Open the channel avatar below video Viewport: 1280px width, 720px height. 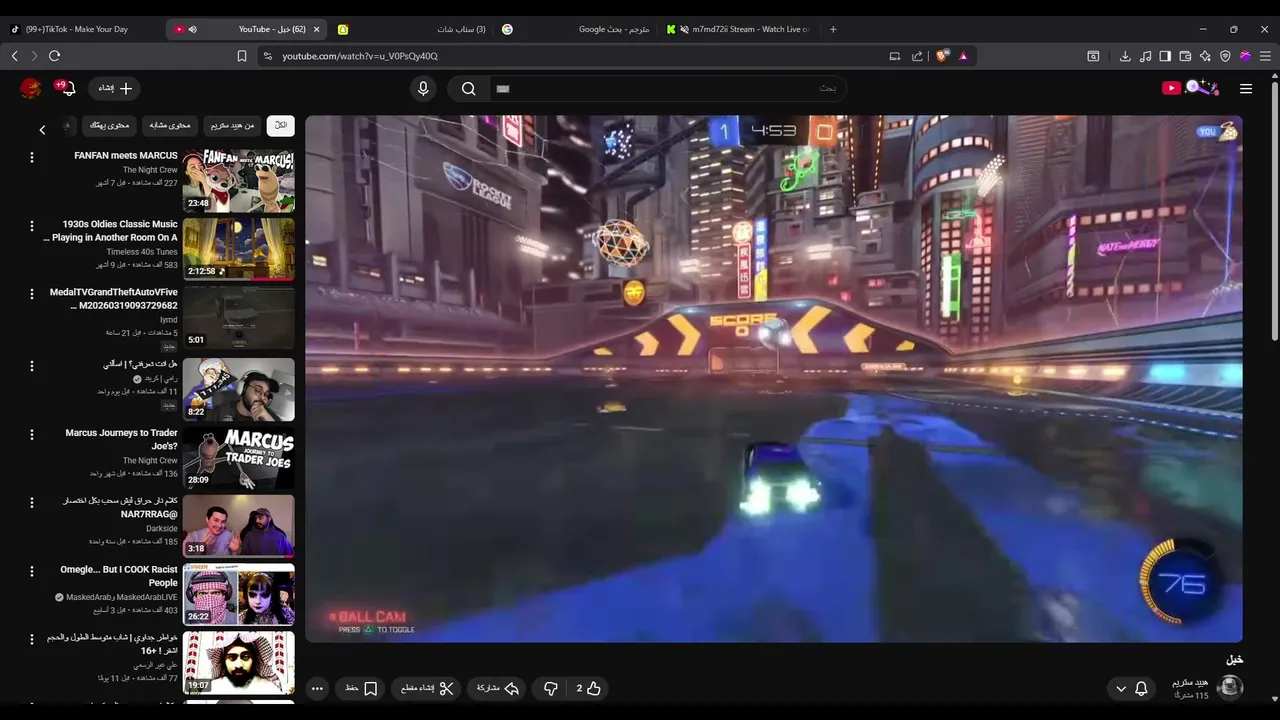(x=1230, y=688)
